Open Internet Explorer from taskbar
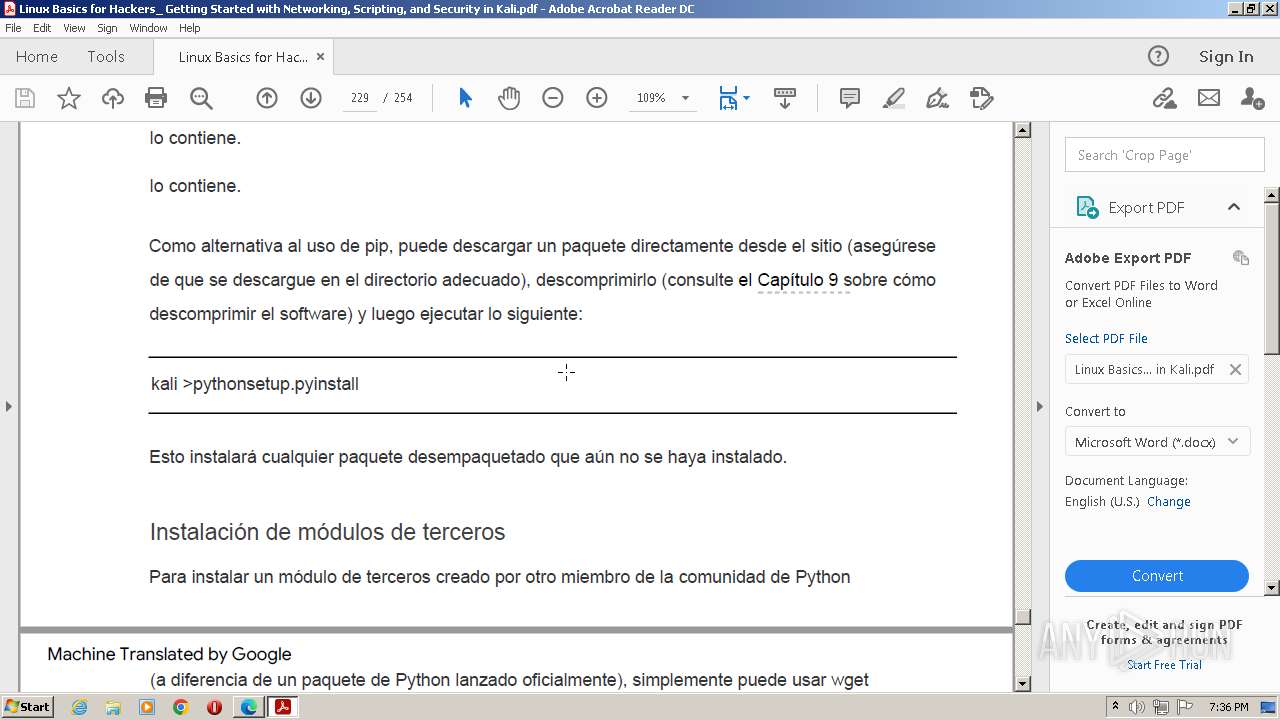1280x720 pixels. (x=79, y=707)
